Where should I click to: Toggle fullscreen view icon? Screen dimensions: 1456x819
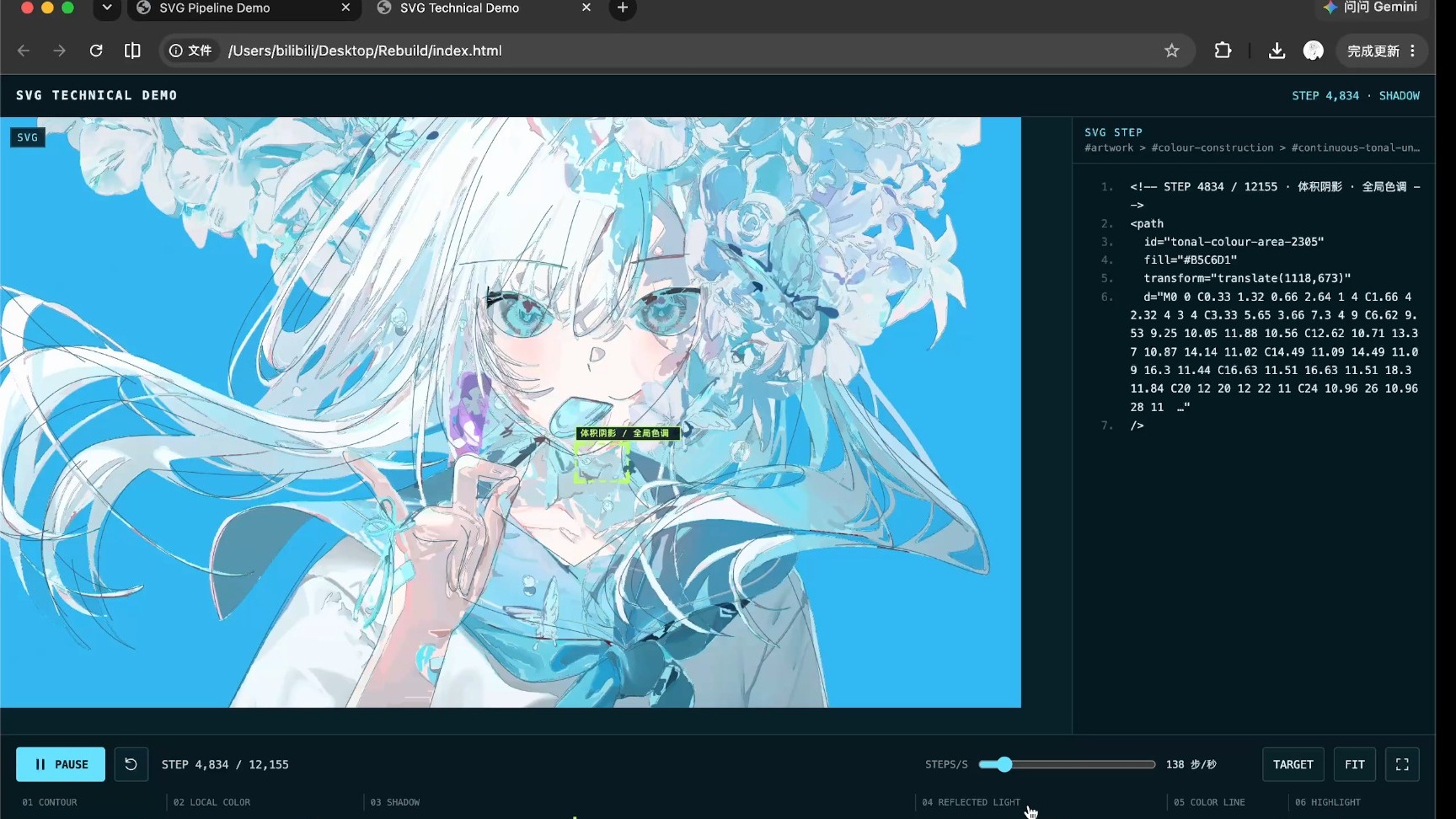1402,764
